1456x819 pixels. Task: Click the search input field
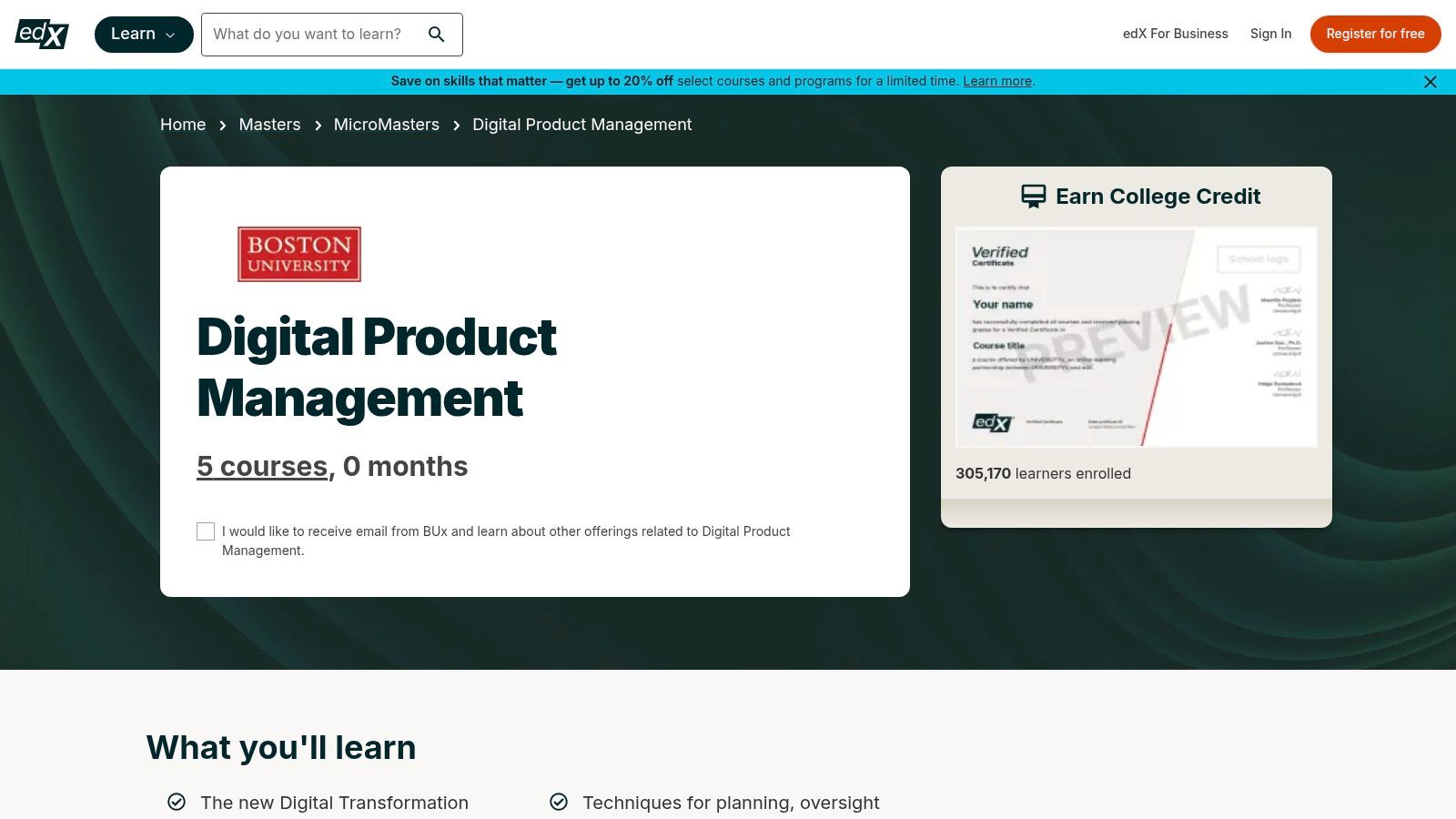318,34
